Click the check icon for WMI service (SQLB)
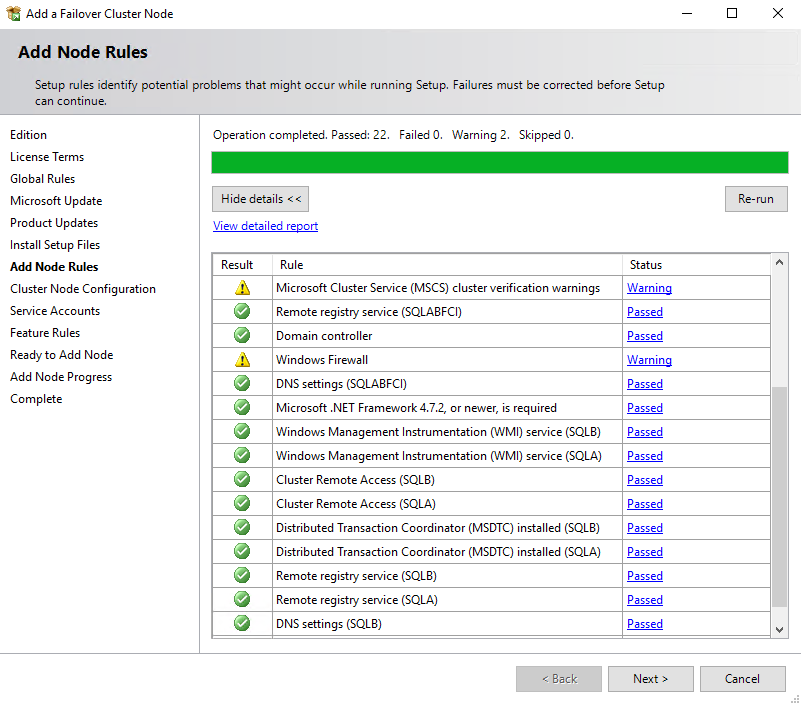801x704 pixels. click(x=242, y=431)
